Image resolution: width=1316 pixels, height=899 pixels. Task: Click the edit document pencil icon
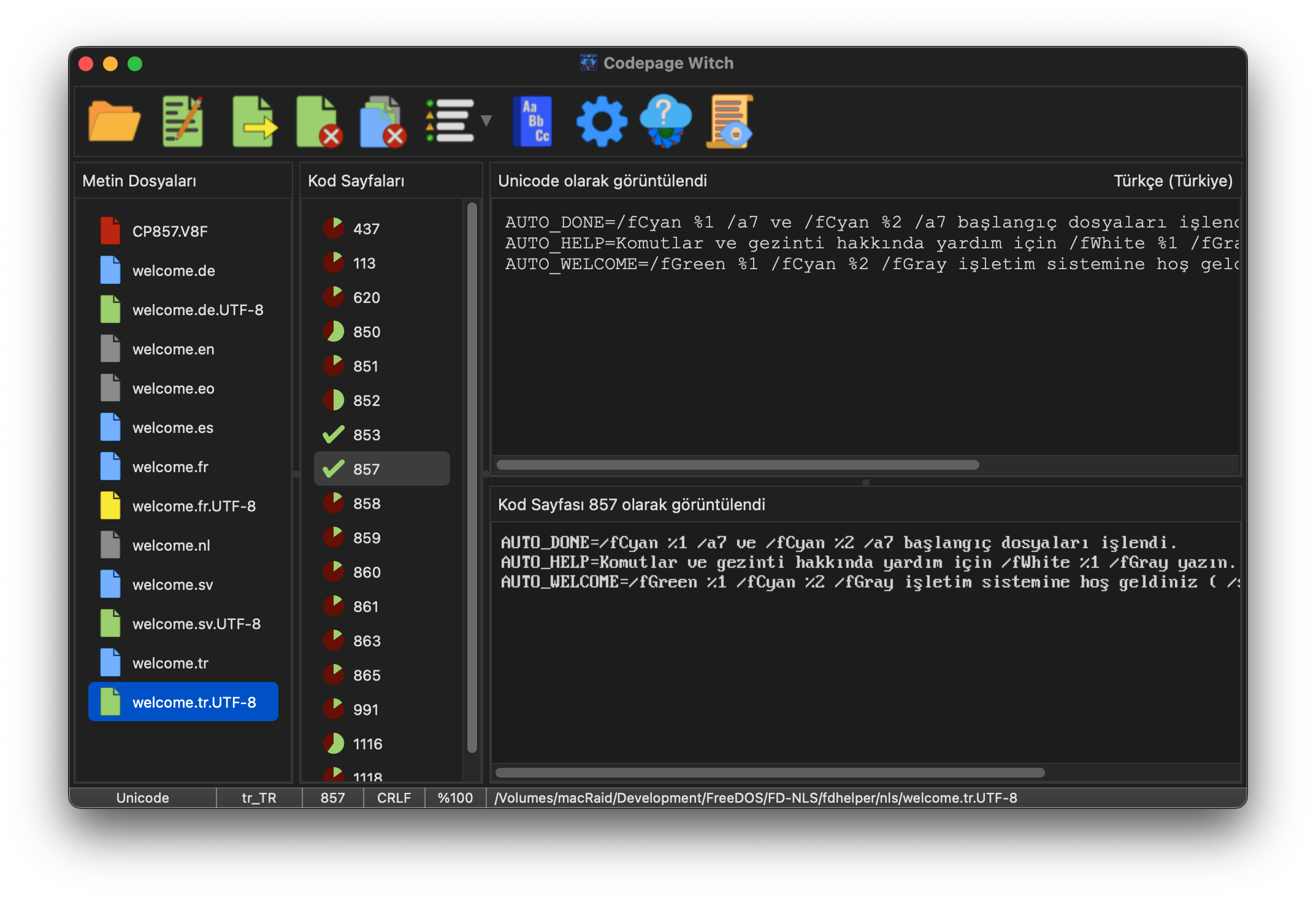tap(183, 121)
